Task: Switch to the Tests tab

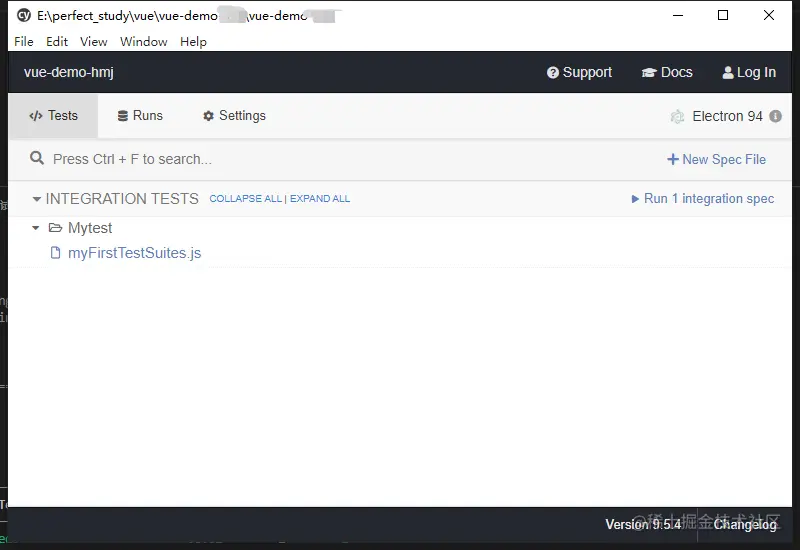Action: pos(53,116)
